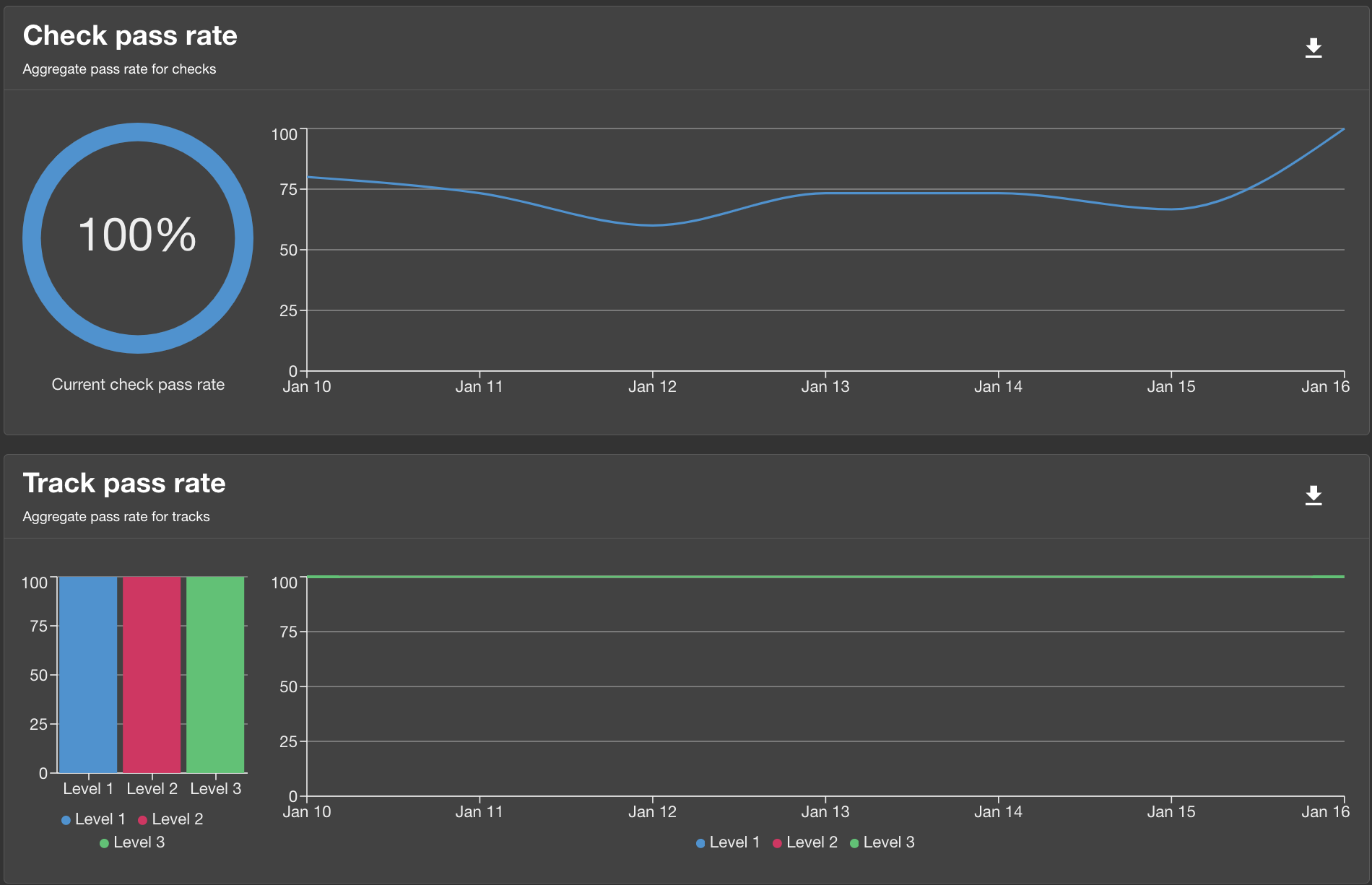This screenshot has width=1372, height=885.
Task: Click the Jan 11 label on track chart axis
Action: pos(479,812)
